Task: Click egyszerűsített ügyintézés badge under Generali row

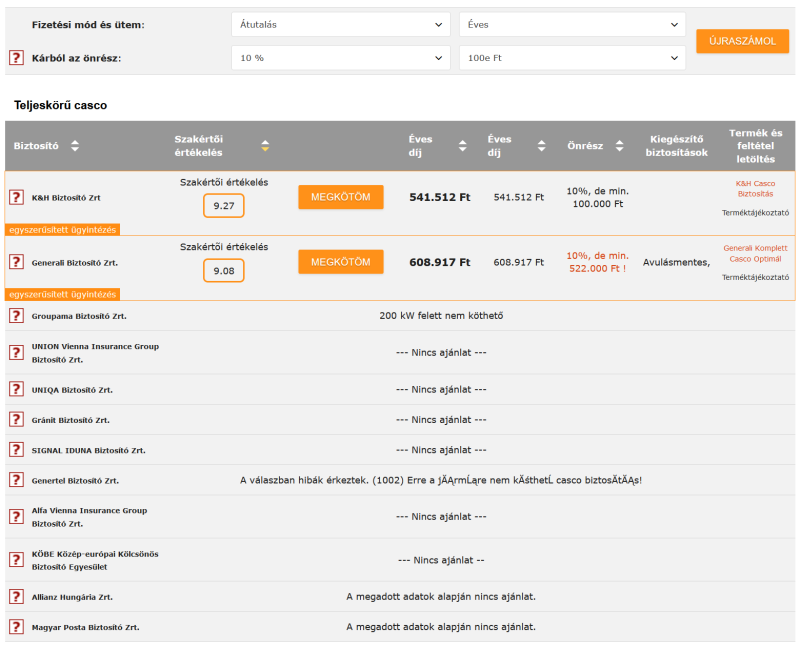Action: (x=63, y=294)
